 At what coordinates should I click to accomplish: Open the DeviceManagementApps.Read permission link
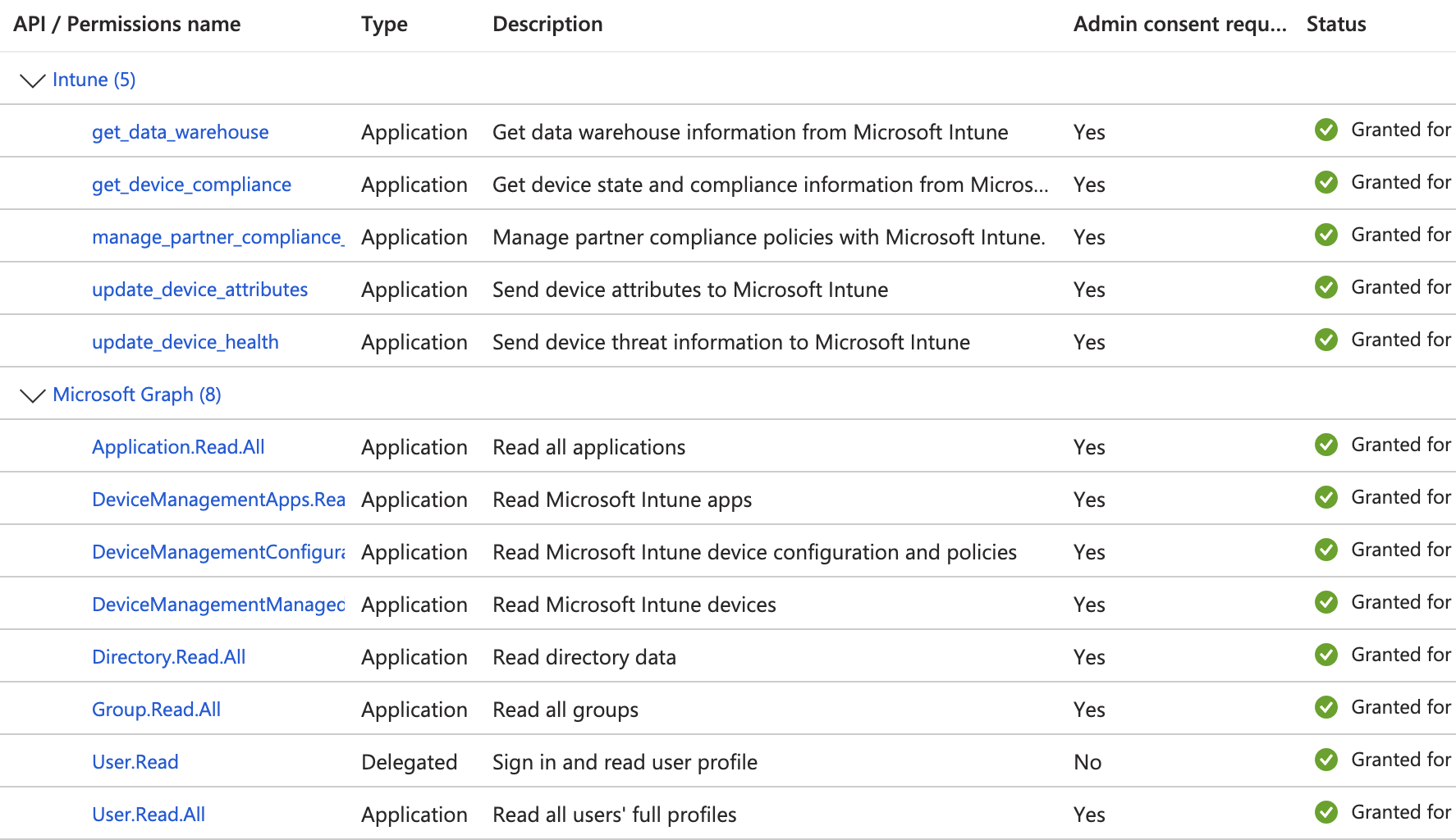[x=218, y=500]
